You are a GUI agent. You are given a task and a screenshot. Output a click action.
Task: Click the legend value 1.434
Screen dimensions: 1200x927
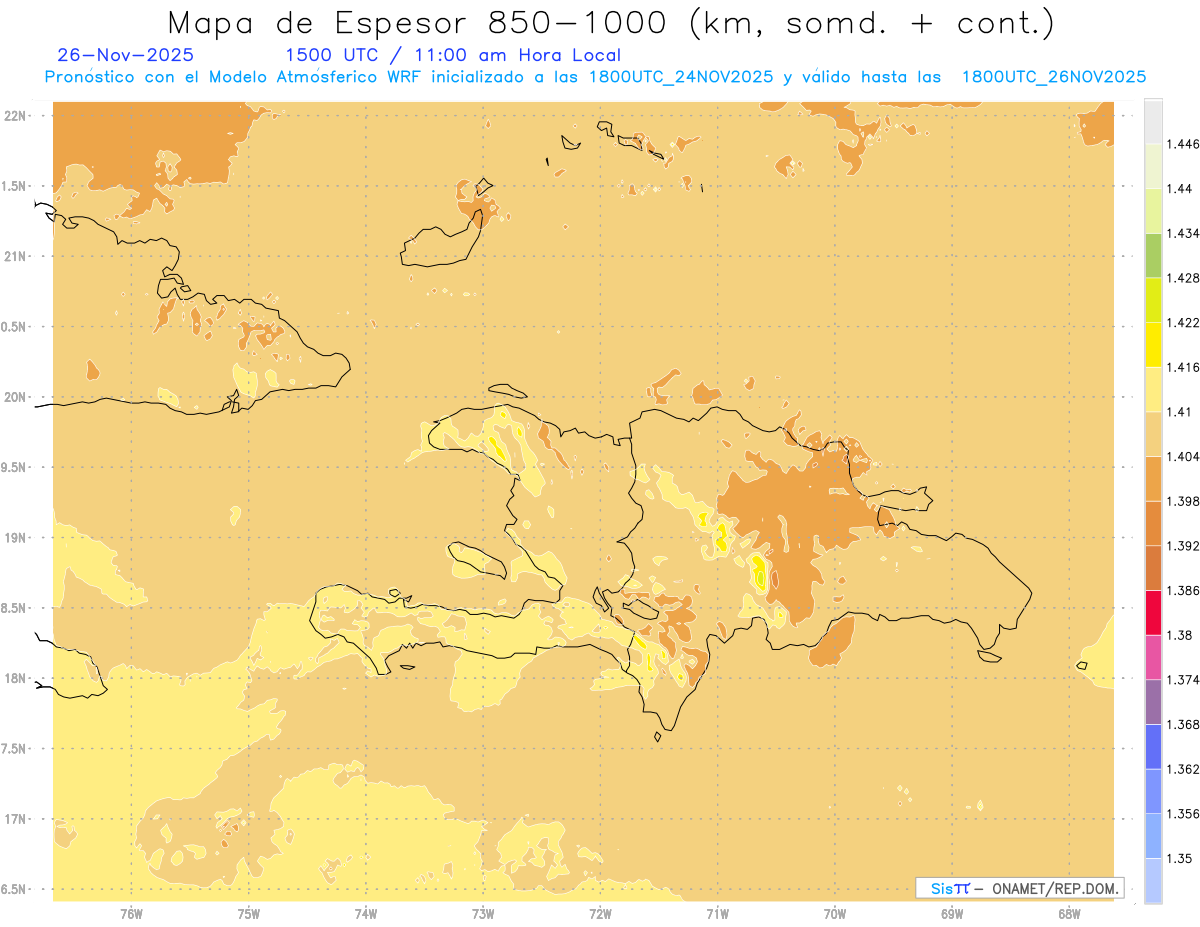click(1185, 233)
